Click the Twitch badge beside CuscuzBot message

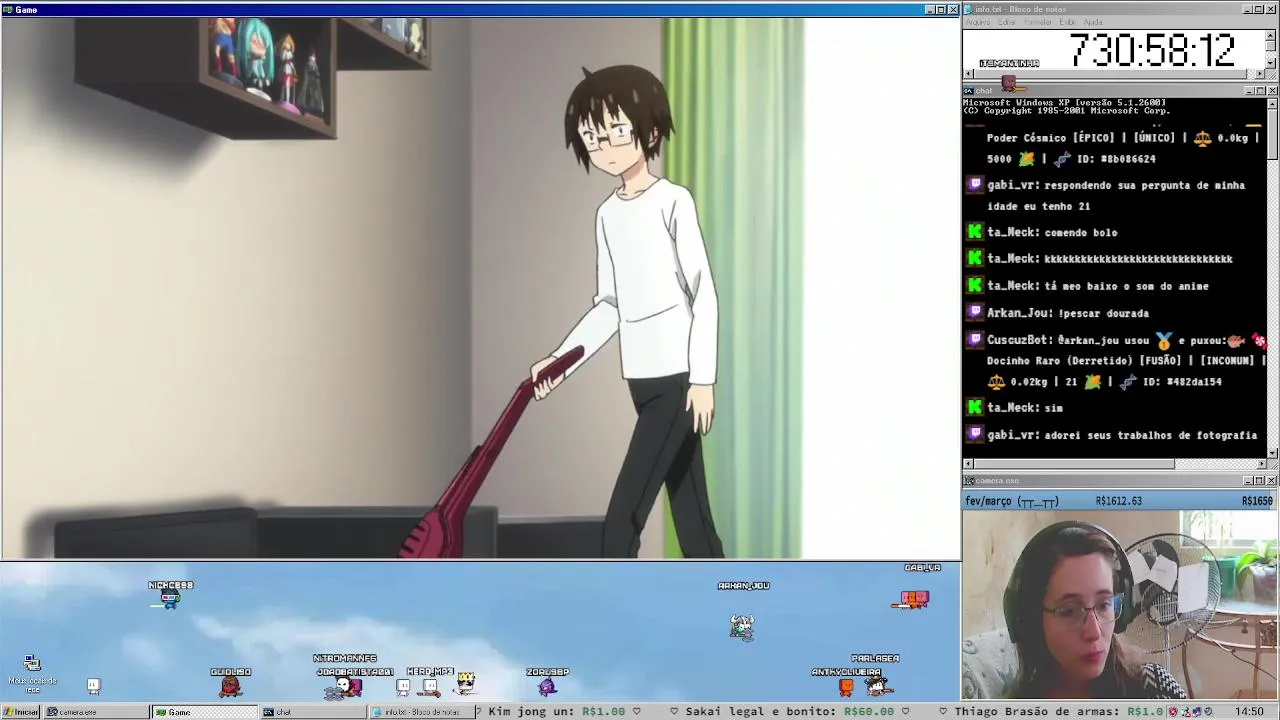975,340
